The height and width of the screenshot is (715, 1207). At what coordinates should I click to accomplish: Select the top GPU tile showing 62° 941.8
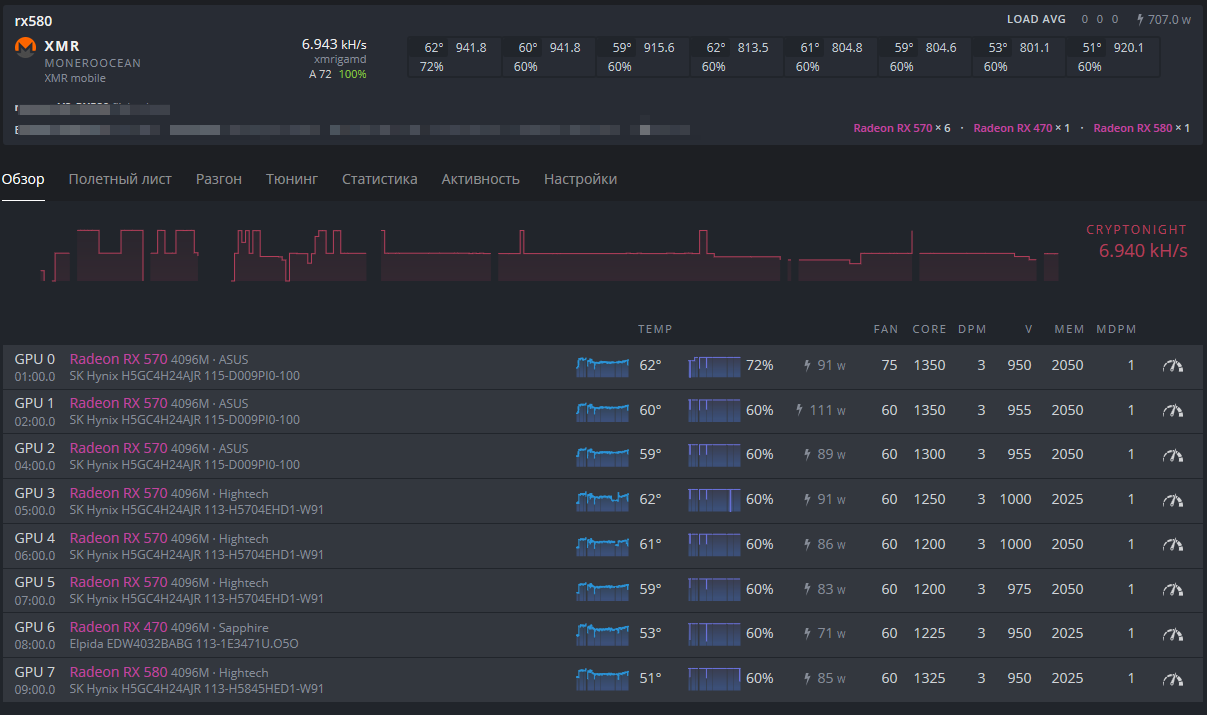455,57
